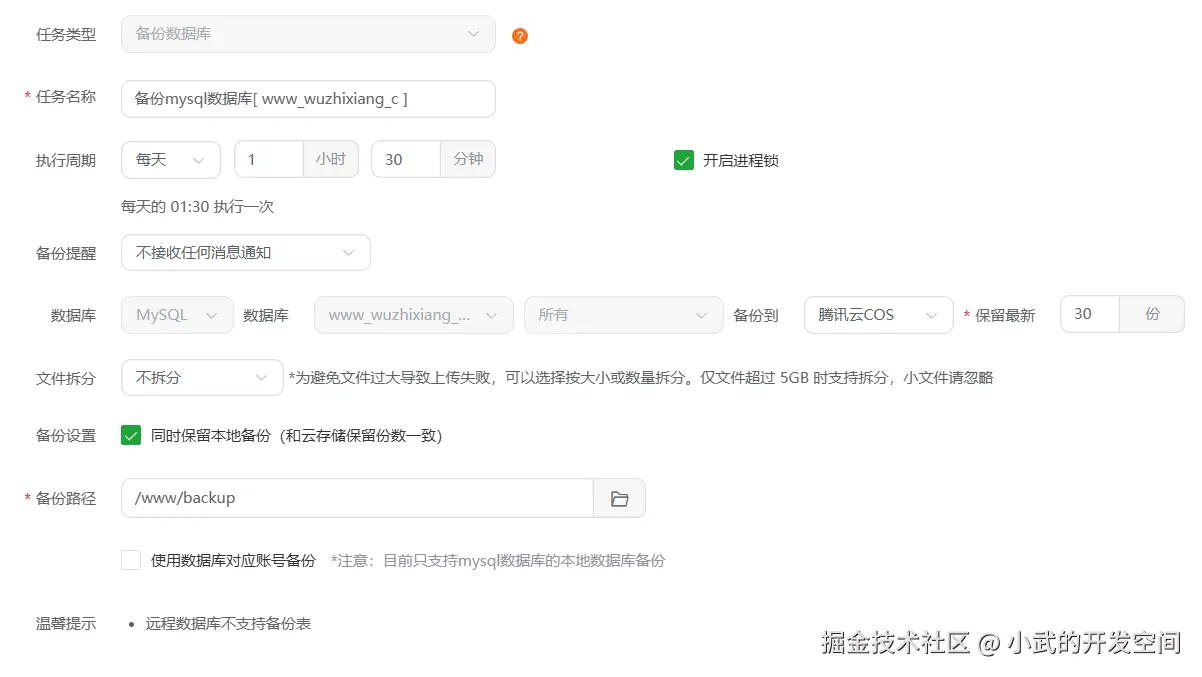Open the MySQL database type dropdown

click(176, 314)
